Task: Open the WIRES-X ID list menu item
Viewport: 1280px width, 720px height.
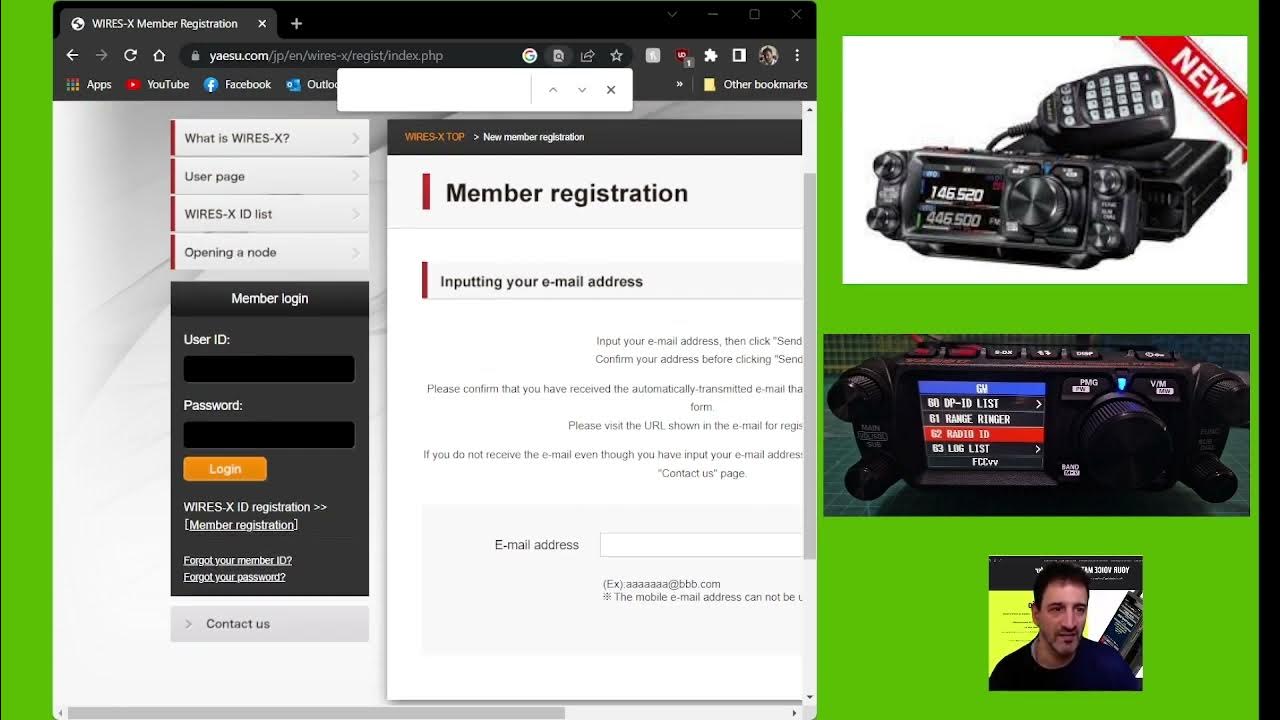Action: 270,214
